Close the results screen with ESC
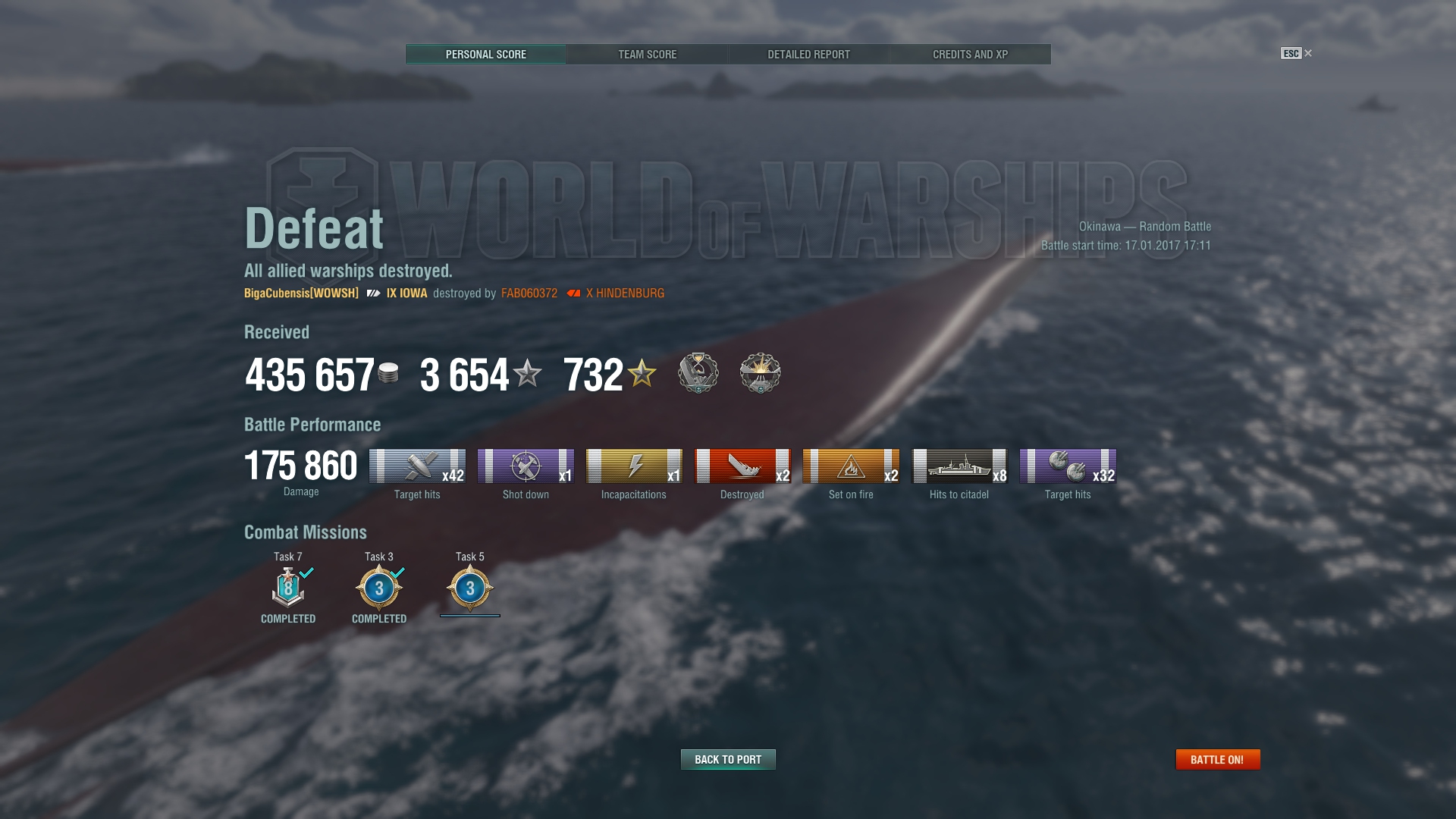 pyautogui.click(x=1296, y=53)
